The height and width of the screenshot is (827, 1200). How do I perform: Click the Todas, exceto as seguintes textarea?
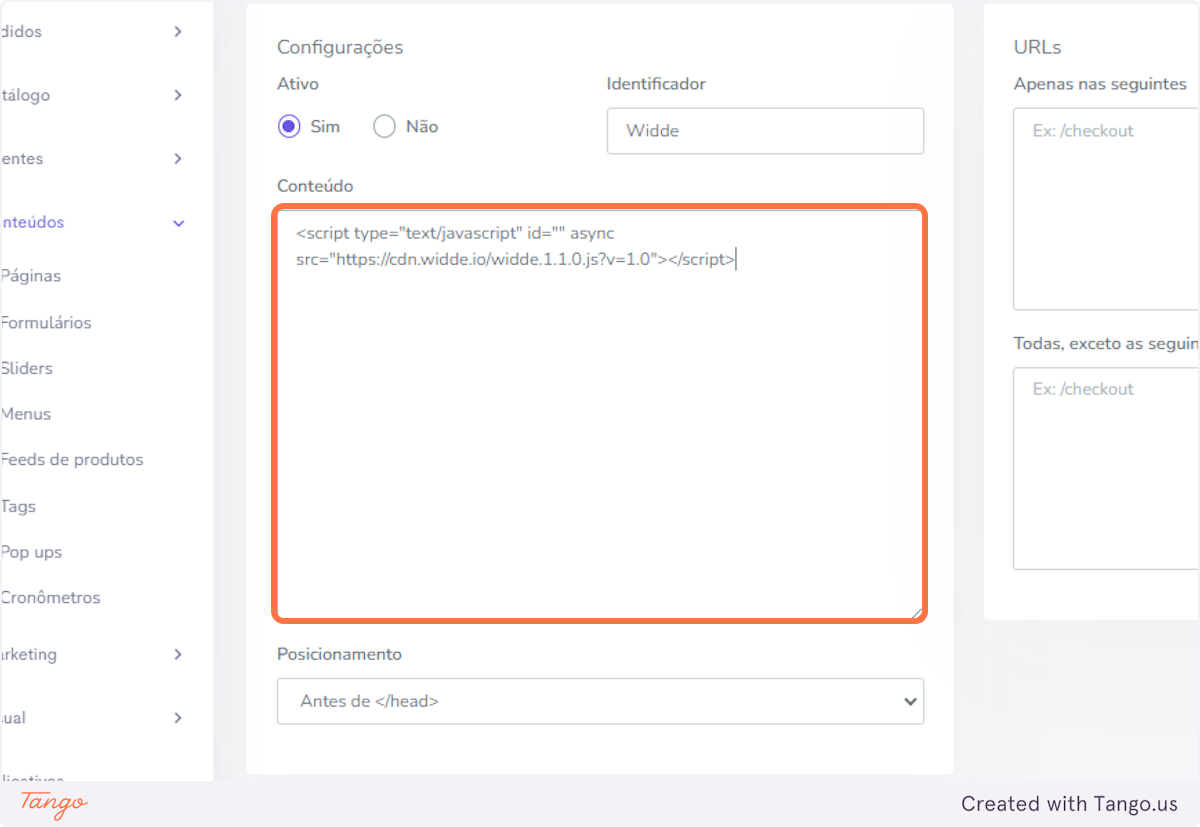pyautogui.click(x=1106, y=468)
